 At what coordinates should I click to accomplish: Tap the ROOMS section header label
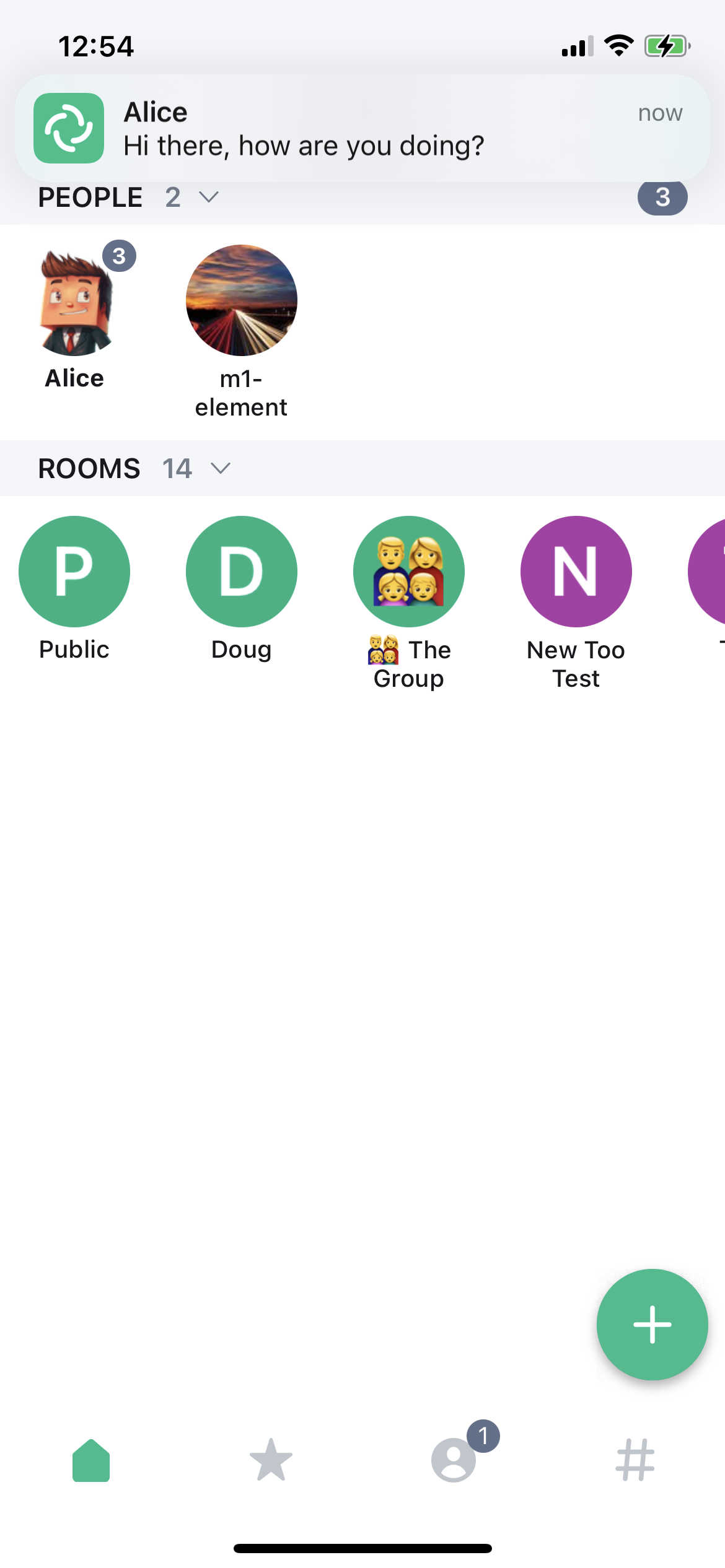[x=89, y=469]
